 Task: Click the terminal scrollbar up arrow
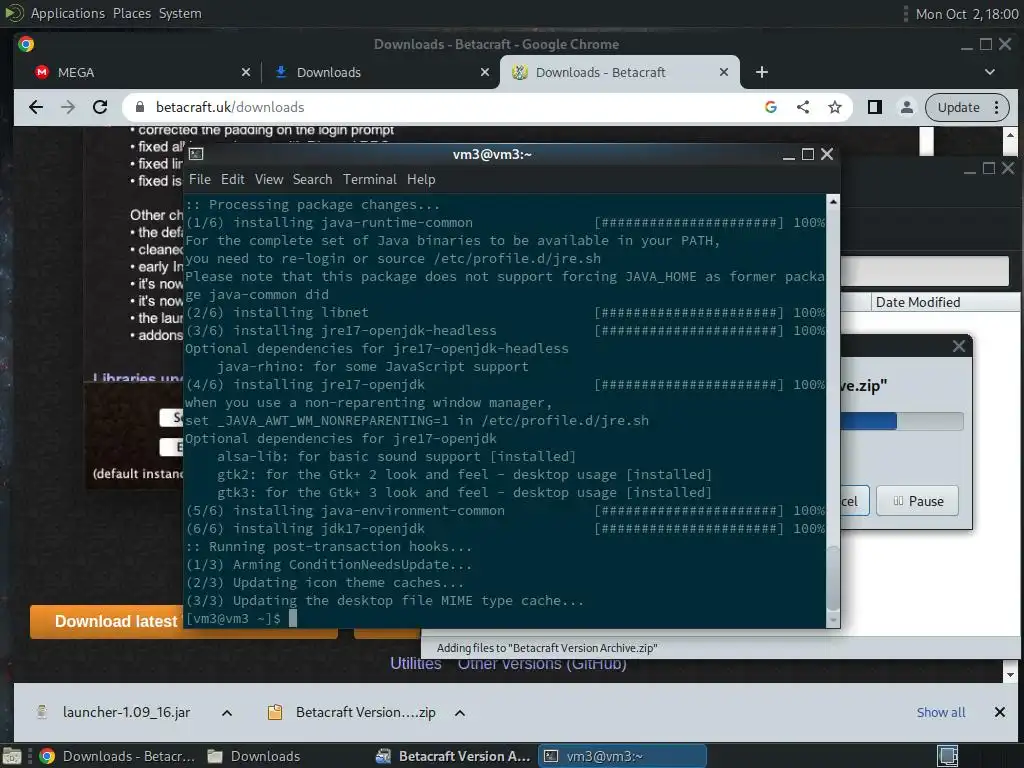pos(833,202)
